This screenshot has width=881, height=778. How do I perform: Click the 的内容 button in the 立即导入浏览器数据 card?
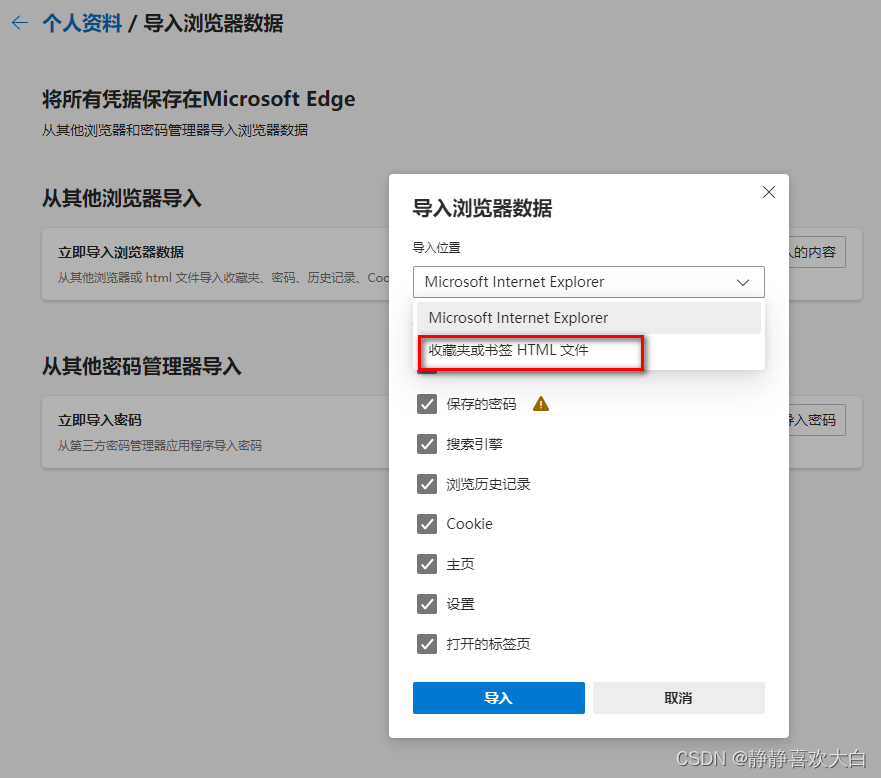pyautogui.click(x=817, y=252)
